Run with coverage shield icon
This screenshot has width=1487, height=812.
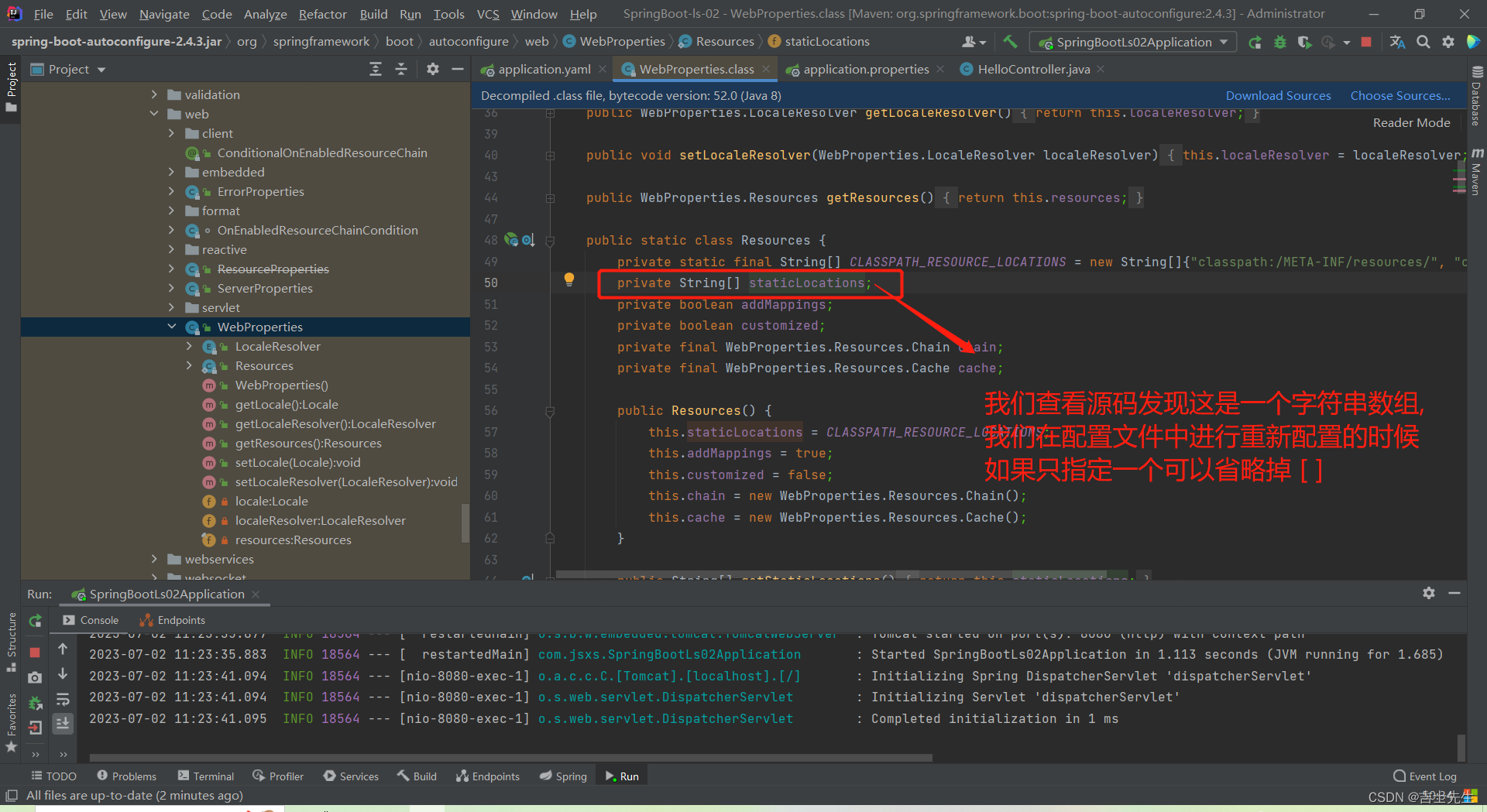point(1304,42)
